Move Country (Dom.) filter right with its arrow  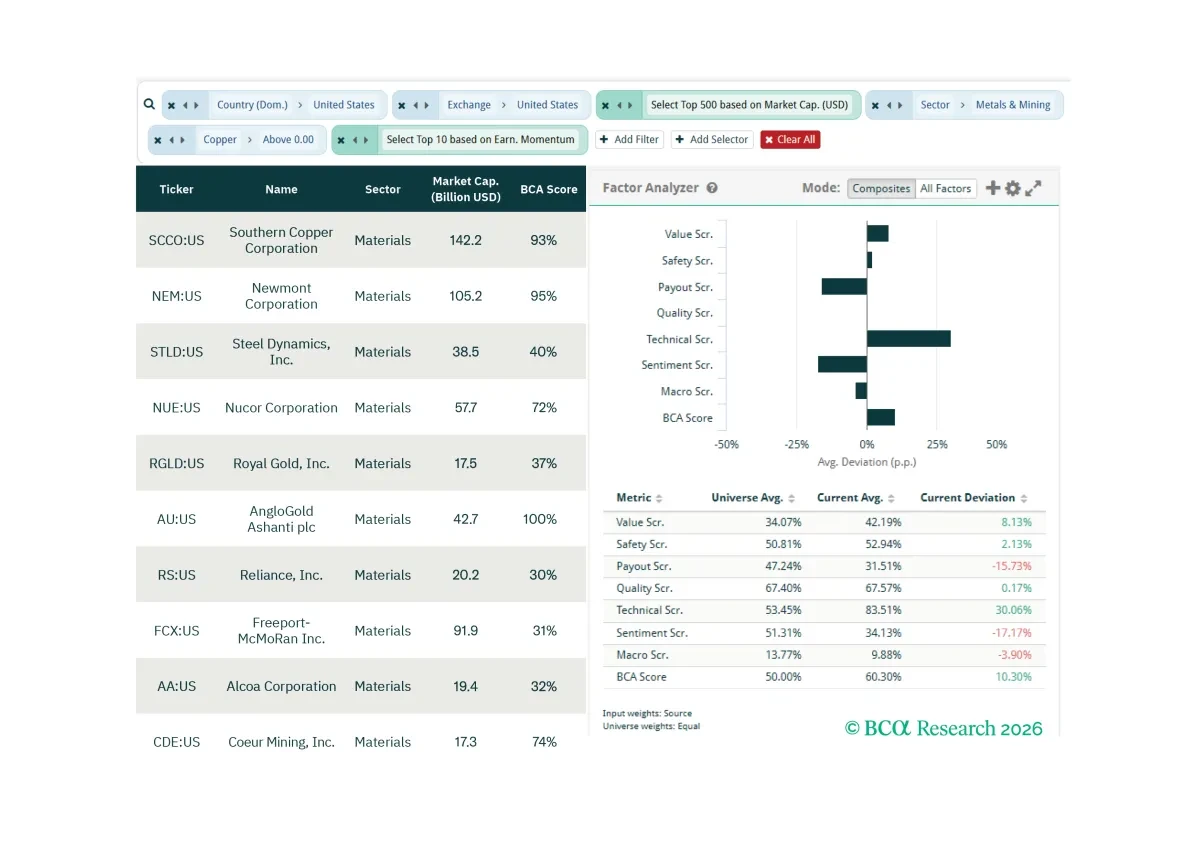click(x=196, y=105)
